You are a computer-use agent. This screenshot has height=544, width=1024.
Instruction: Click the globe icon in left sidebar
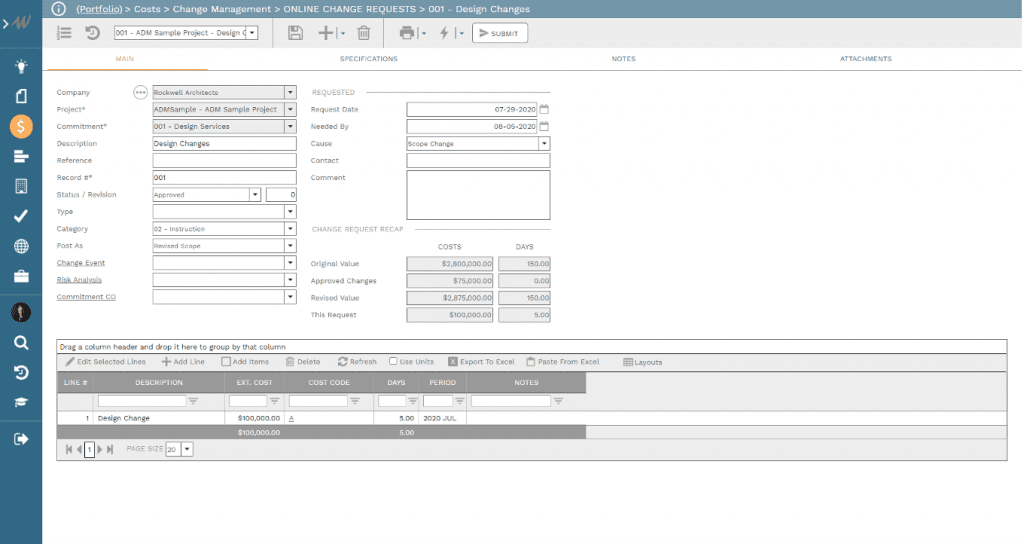pyautogui.click(x=21, y=246)
